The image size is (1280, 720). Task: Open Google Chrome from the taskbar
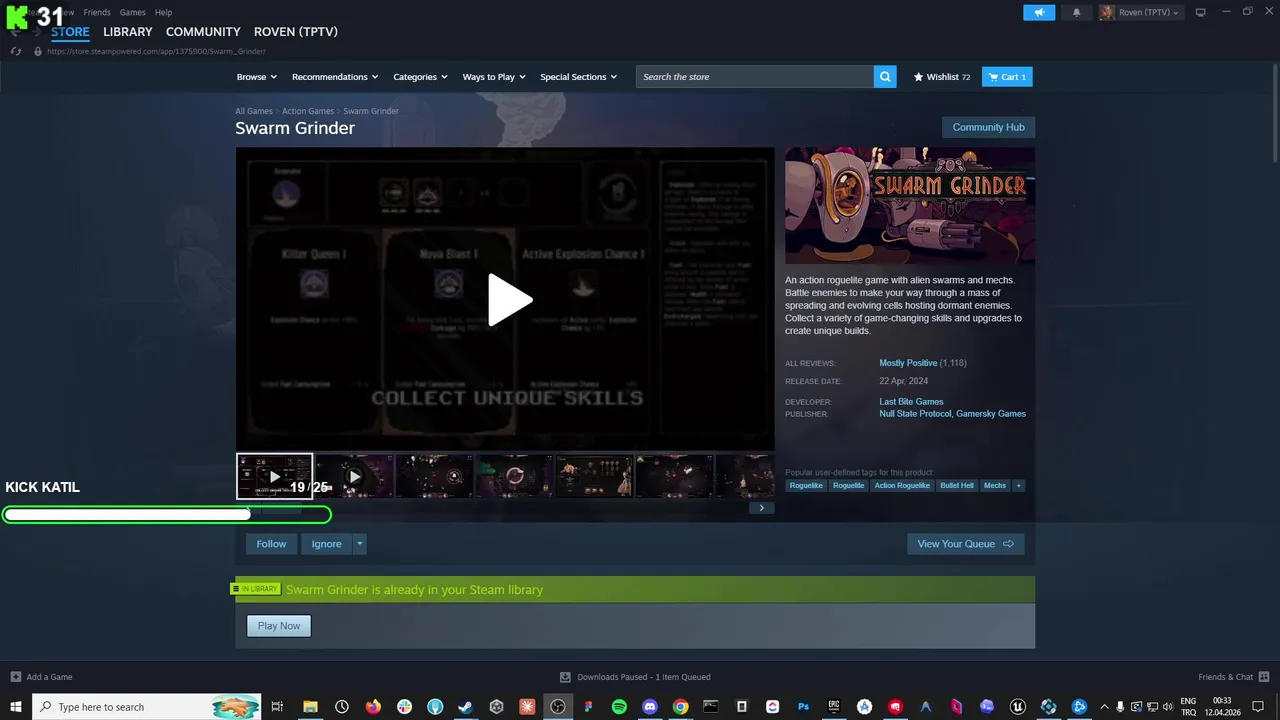coord(680,707)
